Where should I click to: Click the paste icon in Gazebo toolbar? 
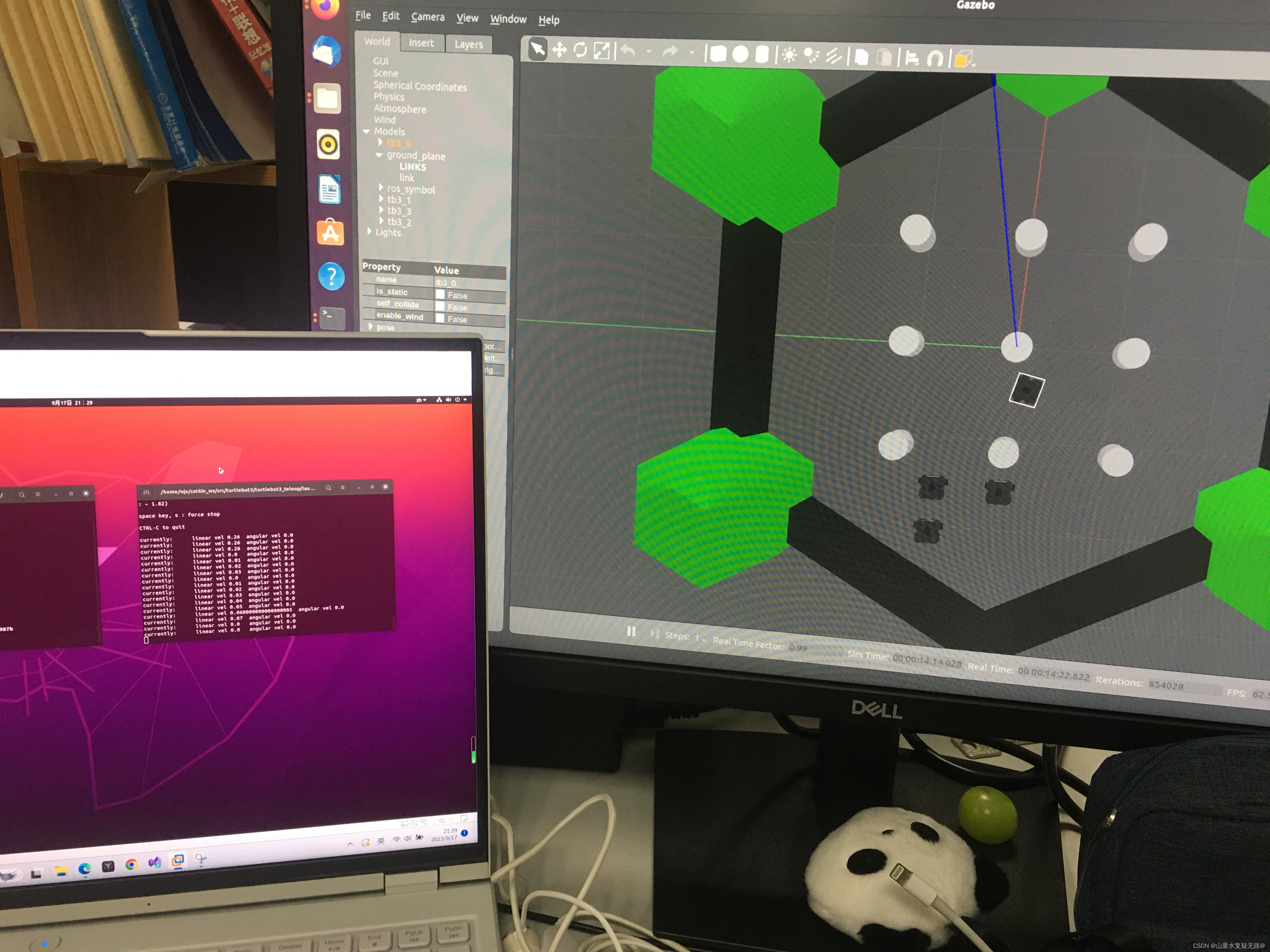pos(885,57)
